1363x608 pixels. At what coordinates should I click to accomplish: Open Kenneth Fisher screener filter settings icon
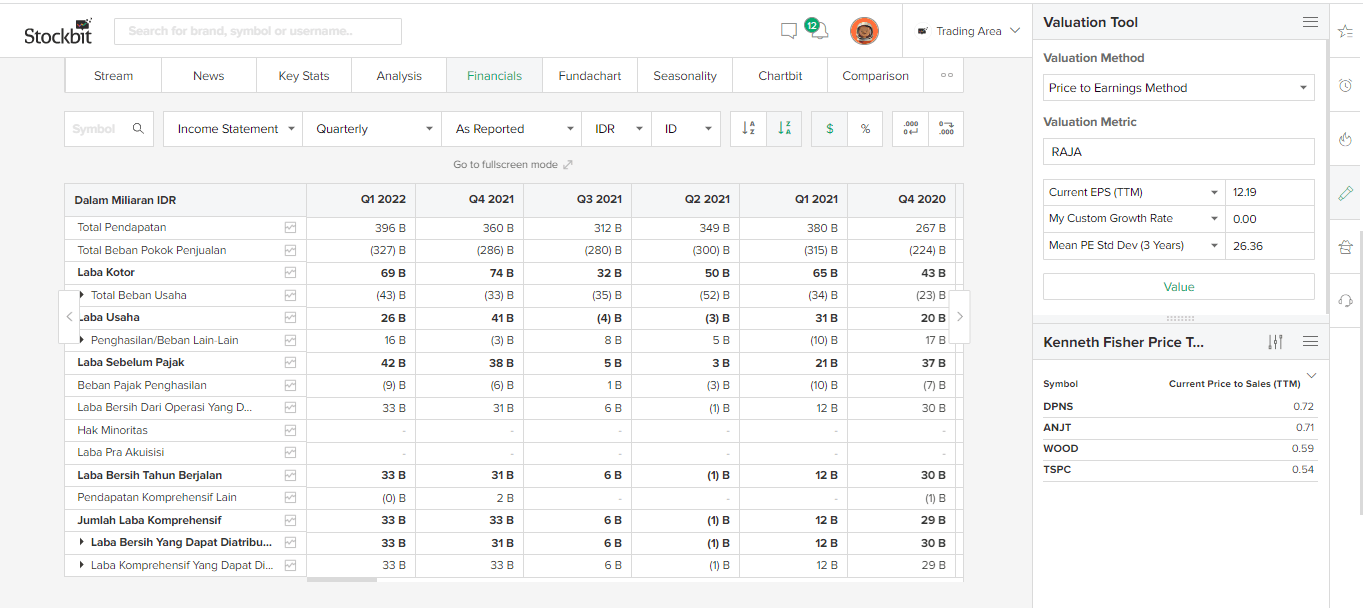[x=1275, y=342]
